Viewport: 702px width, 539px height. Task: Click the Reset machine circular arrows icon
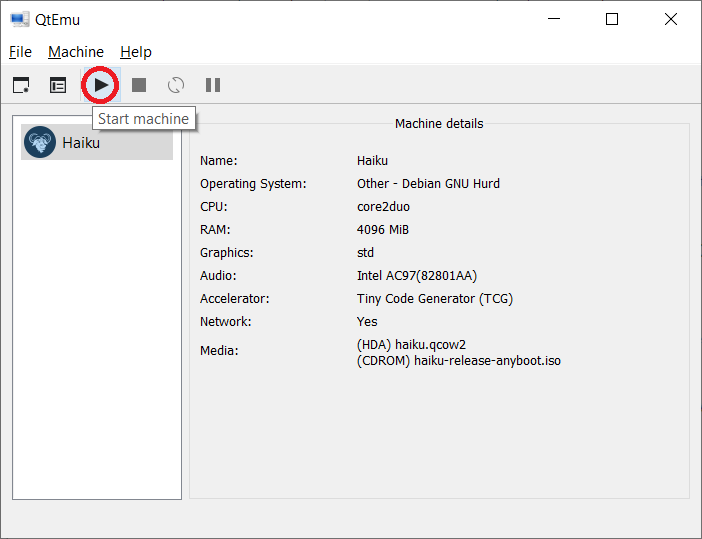[176, 85]
